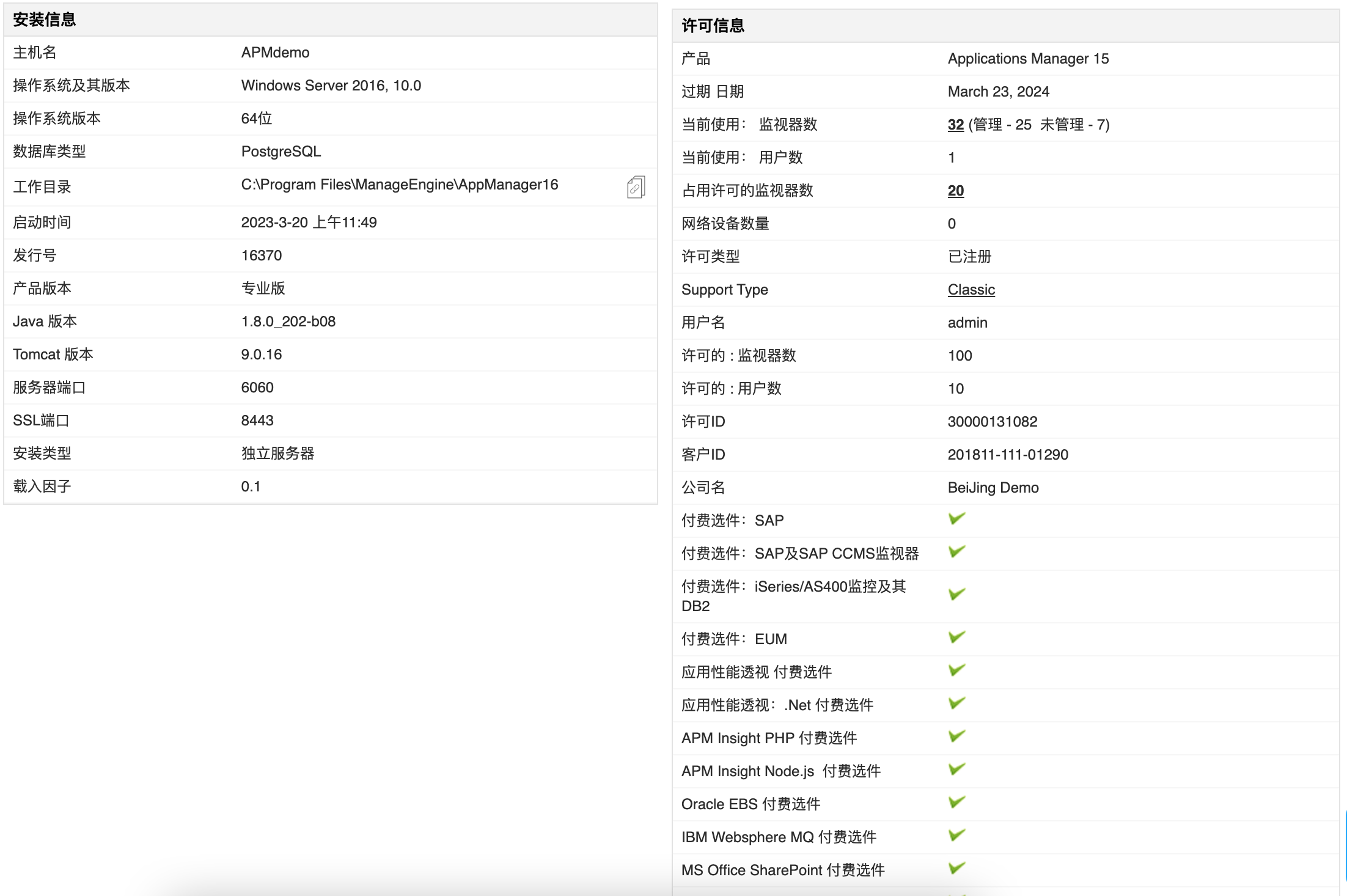Click the 安装信息 panel header
This screenshot has width=1347, height=896.
(331, 20)
